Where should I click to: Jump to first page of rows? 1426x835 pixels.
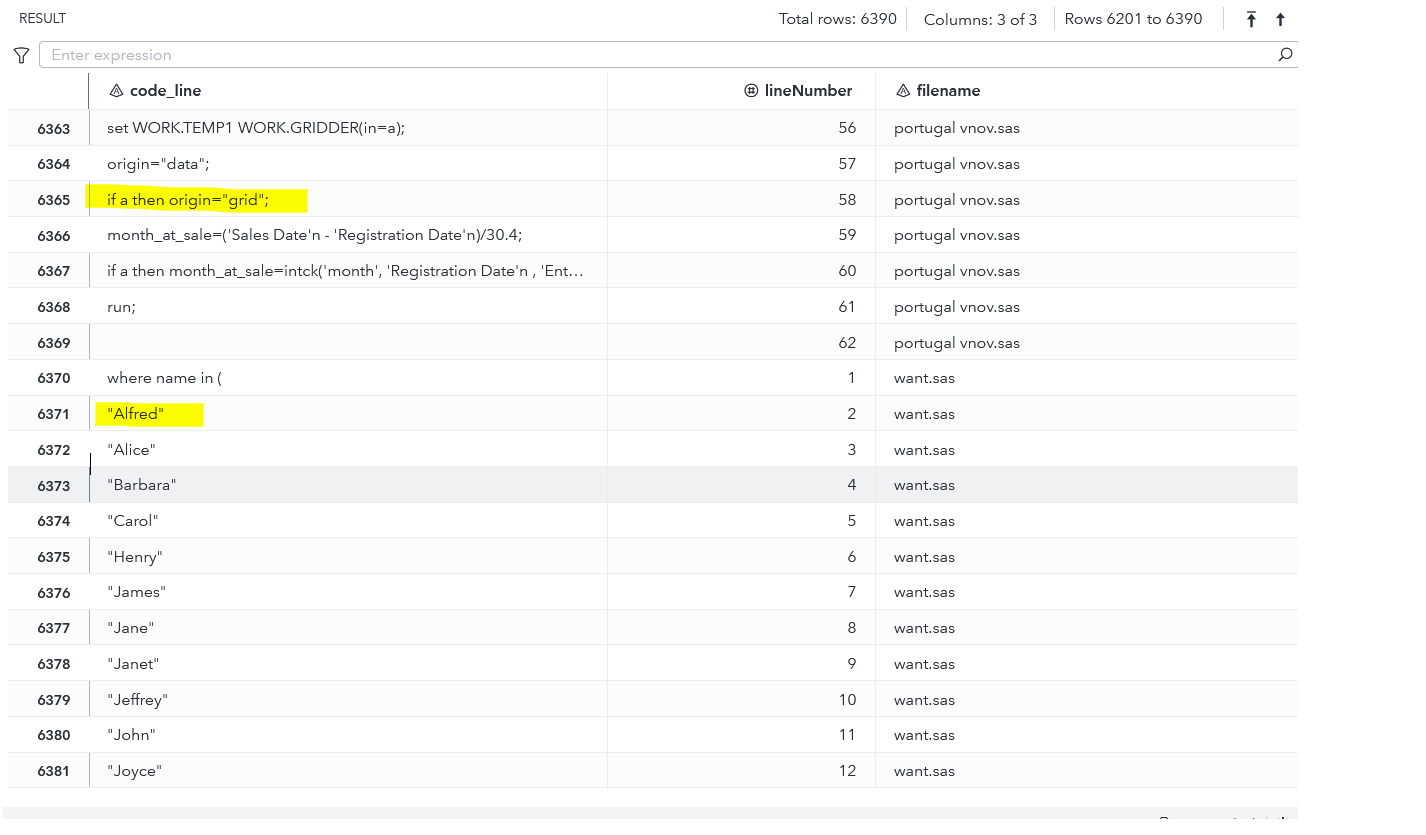pyautogui.click(x=1251, y=19)
